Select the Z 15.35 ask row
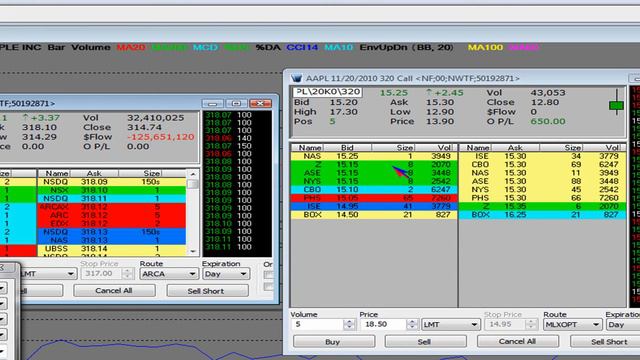The height and width of the screenshot is (360, 640). [x=542, y=207]
